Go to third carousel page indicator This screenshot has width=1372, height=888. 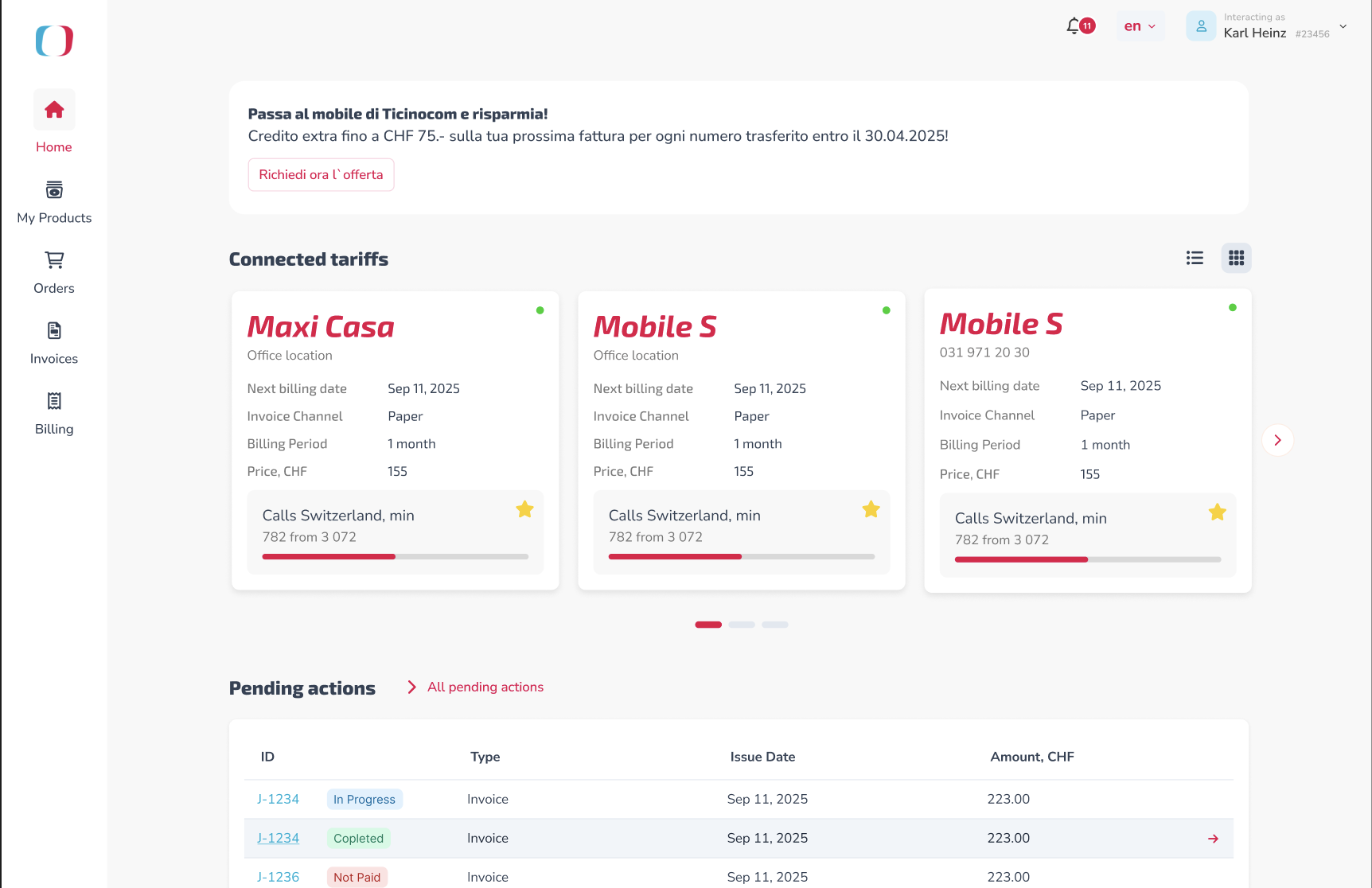click(x=774, y=625)
